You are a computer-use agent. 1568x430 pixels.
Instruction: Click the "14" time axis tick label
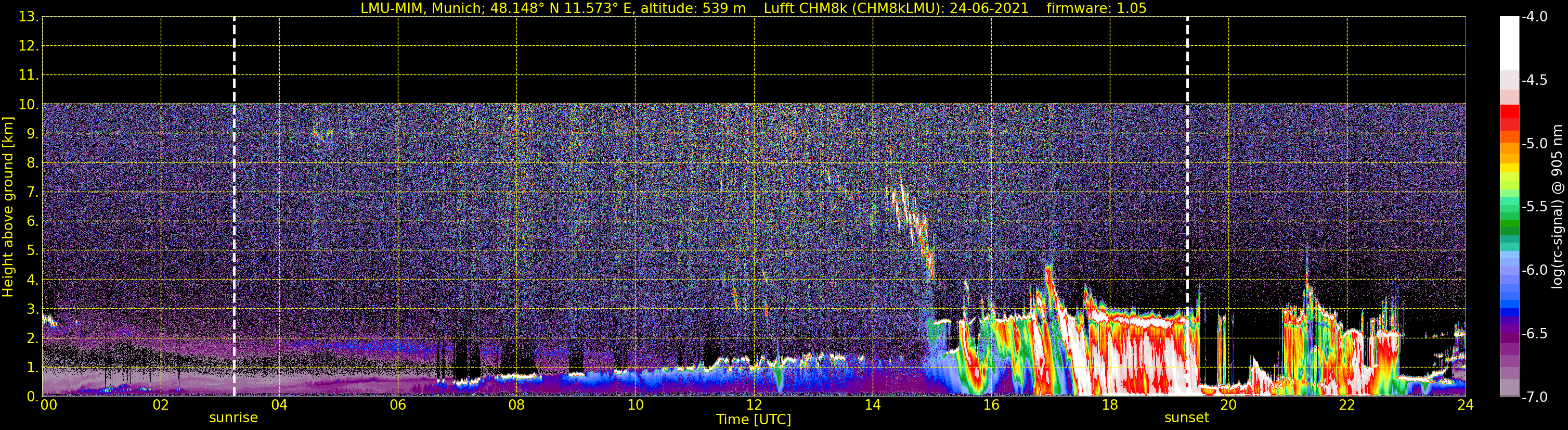(873, 405)
